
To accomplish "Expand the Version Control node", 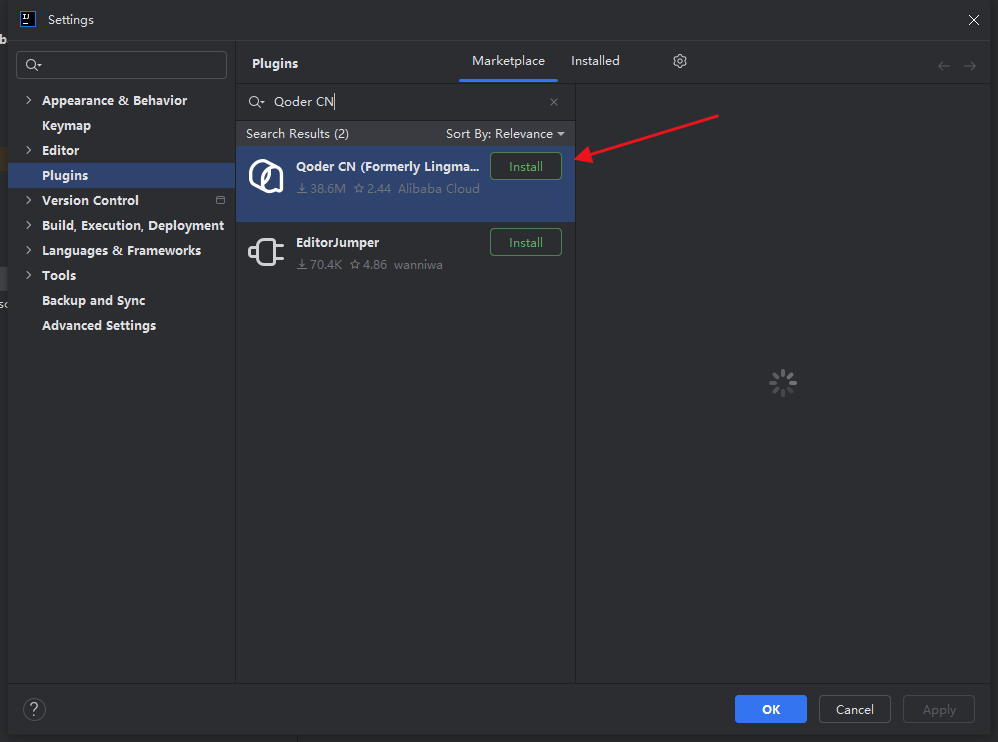I will [29, 200].
